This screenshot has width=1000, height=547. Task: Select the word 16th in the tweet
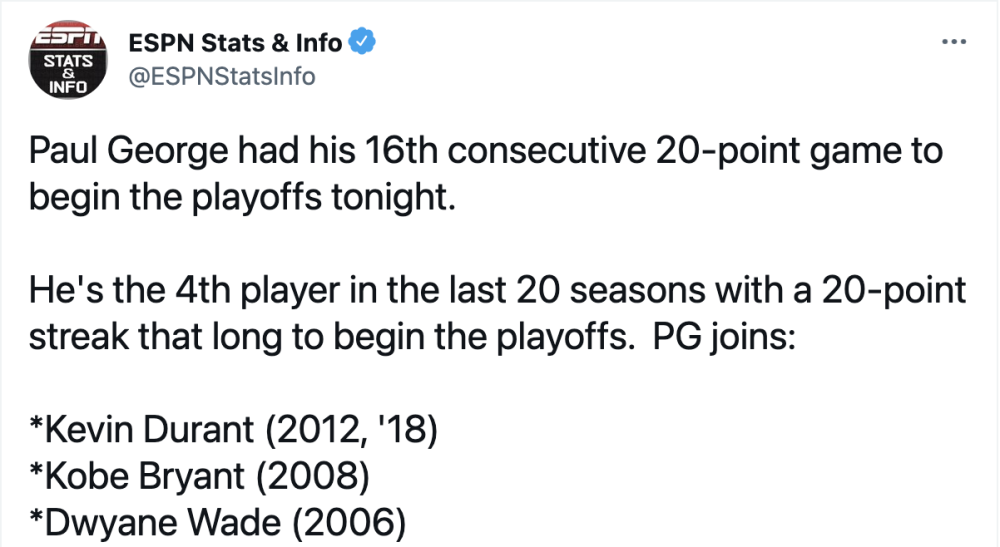tap(401, 151)
